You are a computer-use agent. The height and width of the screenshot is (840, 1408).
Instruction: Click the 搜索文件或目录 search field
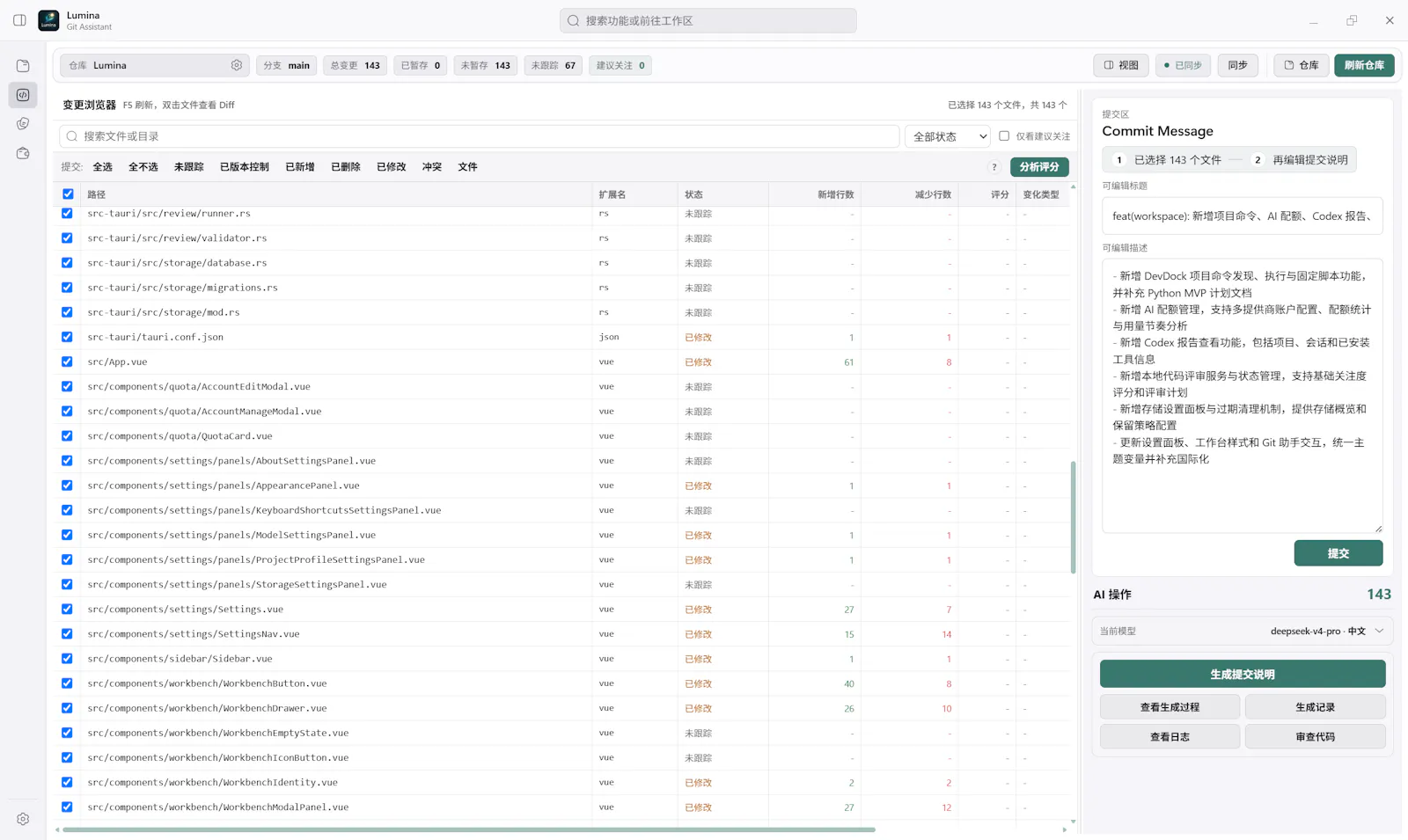coord(480,136)
